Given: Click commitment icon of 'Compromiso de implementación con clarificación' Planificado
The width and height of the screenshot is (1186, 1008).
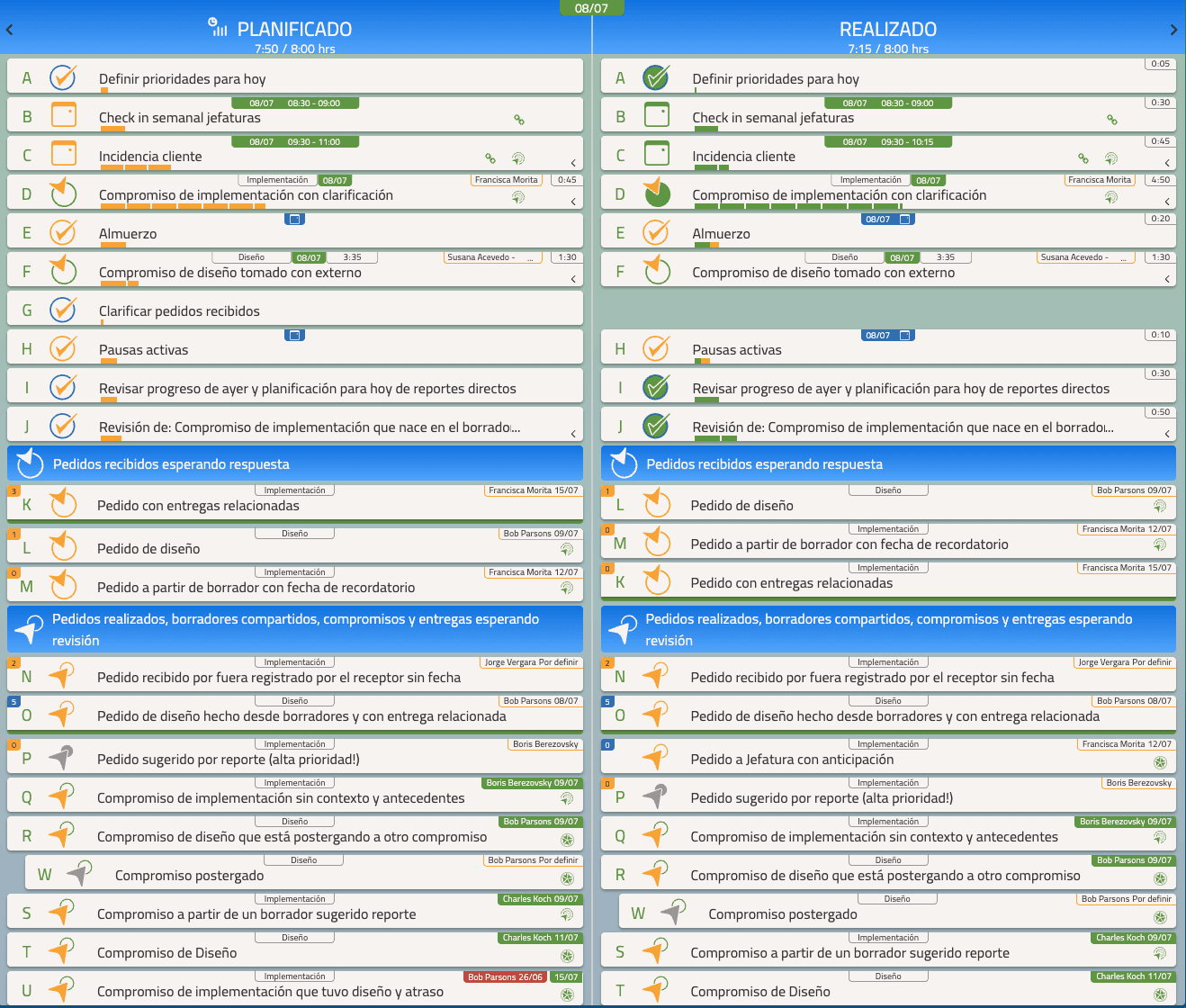Looking at the screenshot, I should (x=62, y=192).
